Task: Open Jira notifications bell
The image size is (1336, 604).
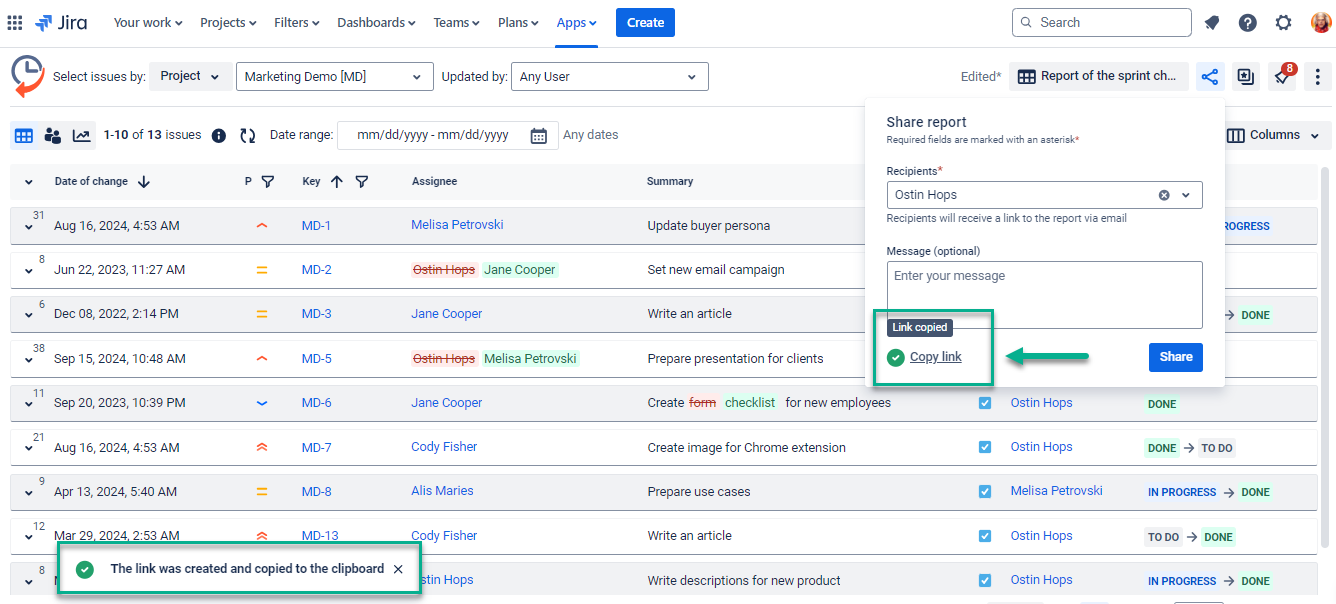Action: [x=1211, y=23]
